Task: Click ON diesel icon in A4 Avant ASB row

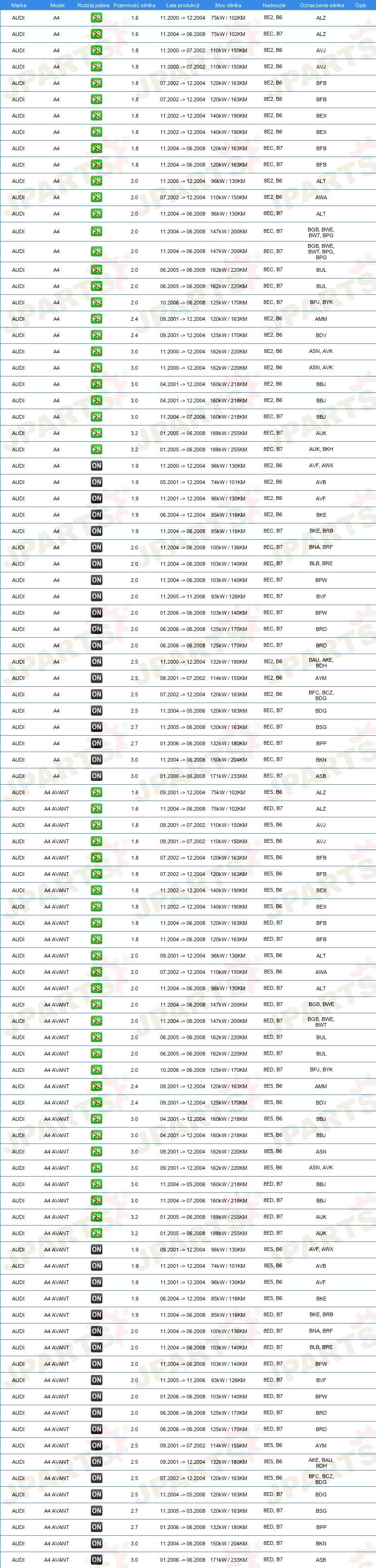Action: point(96,1559)
